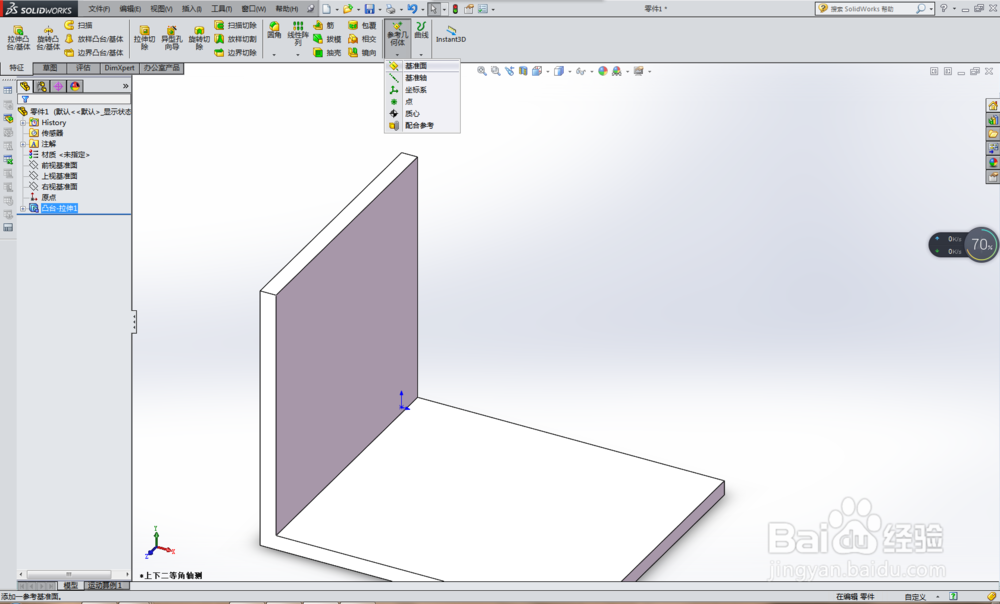
Task: Open the 工具(T) menu
Action: click(x=222, y=9)
